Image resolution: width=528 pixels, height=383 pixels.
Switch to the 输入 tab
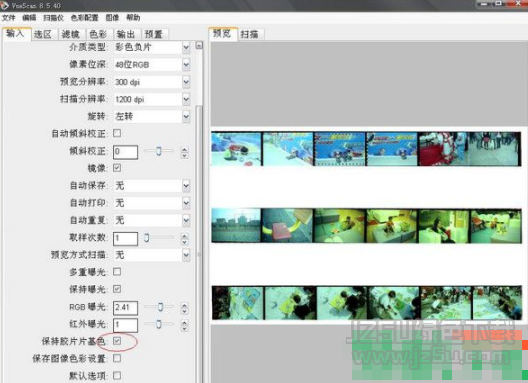pos(16,34)
